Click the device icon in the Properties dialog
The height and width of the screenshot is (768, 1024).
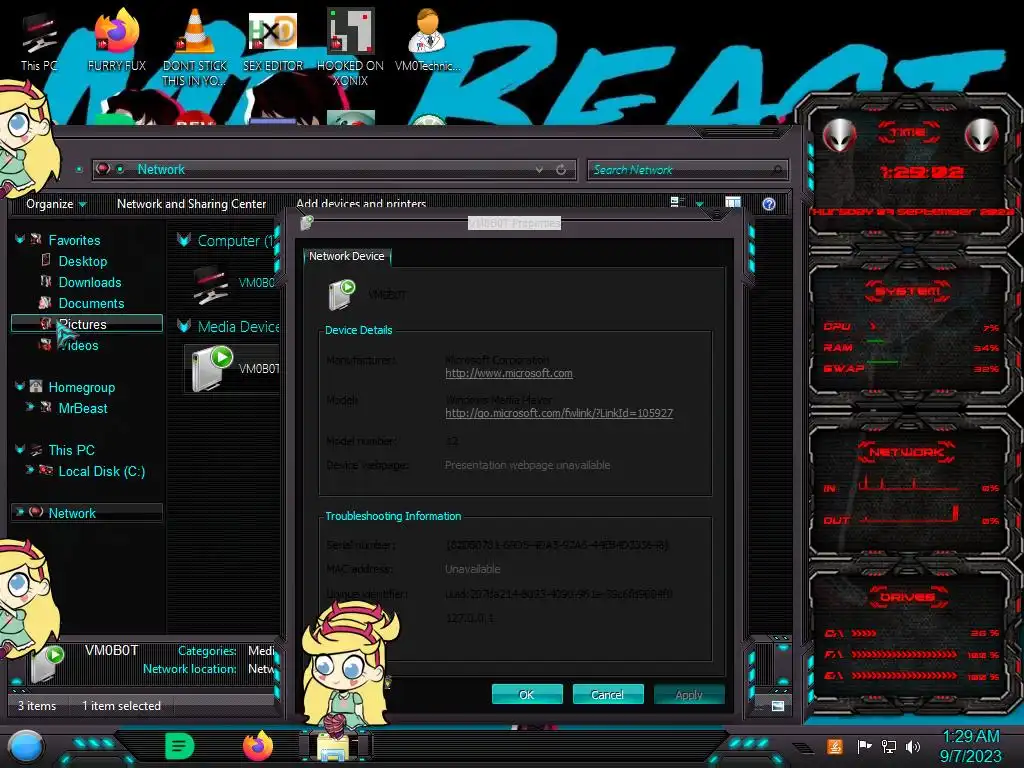(342, 295)
